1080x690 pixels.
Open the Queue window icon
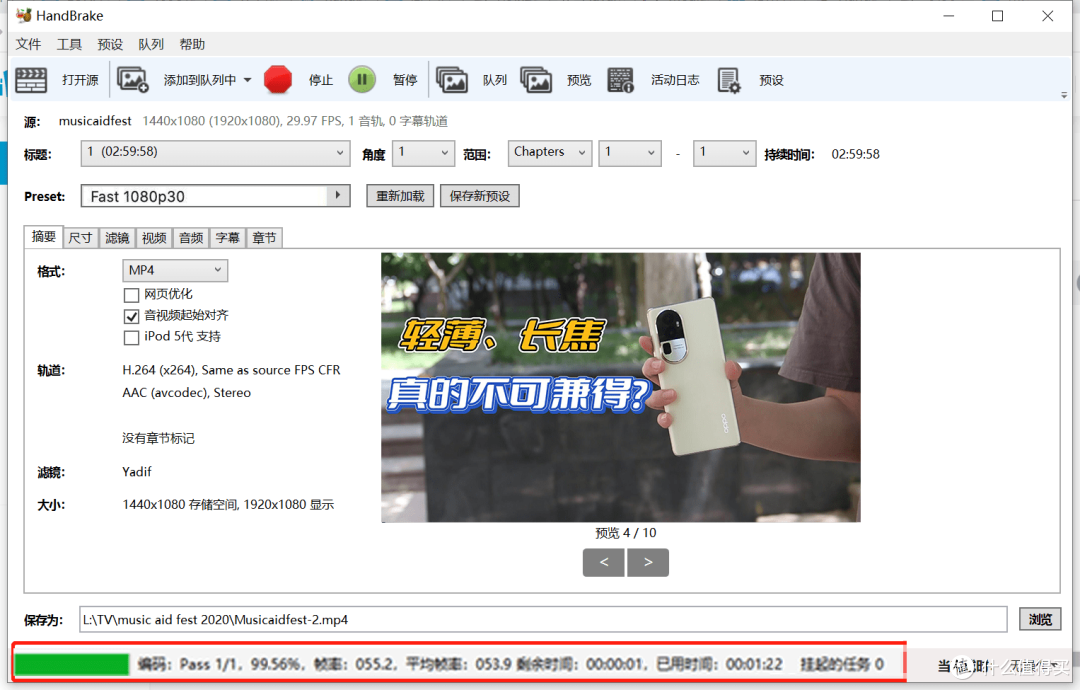[x=452, y=80]
